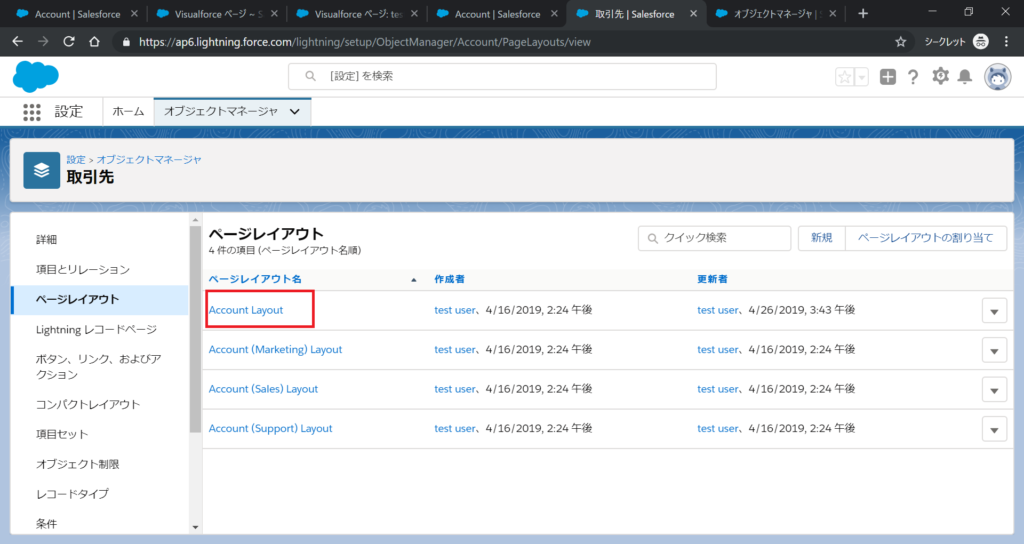Click the 新規 button

point(821,238)
